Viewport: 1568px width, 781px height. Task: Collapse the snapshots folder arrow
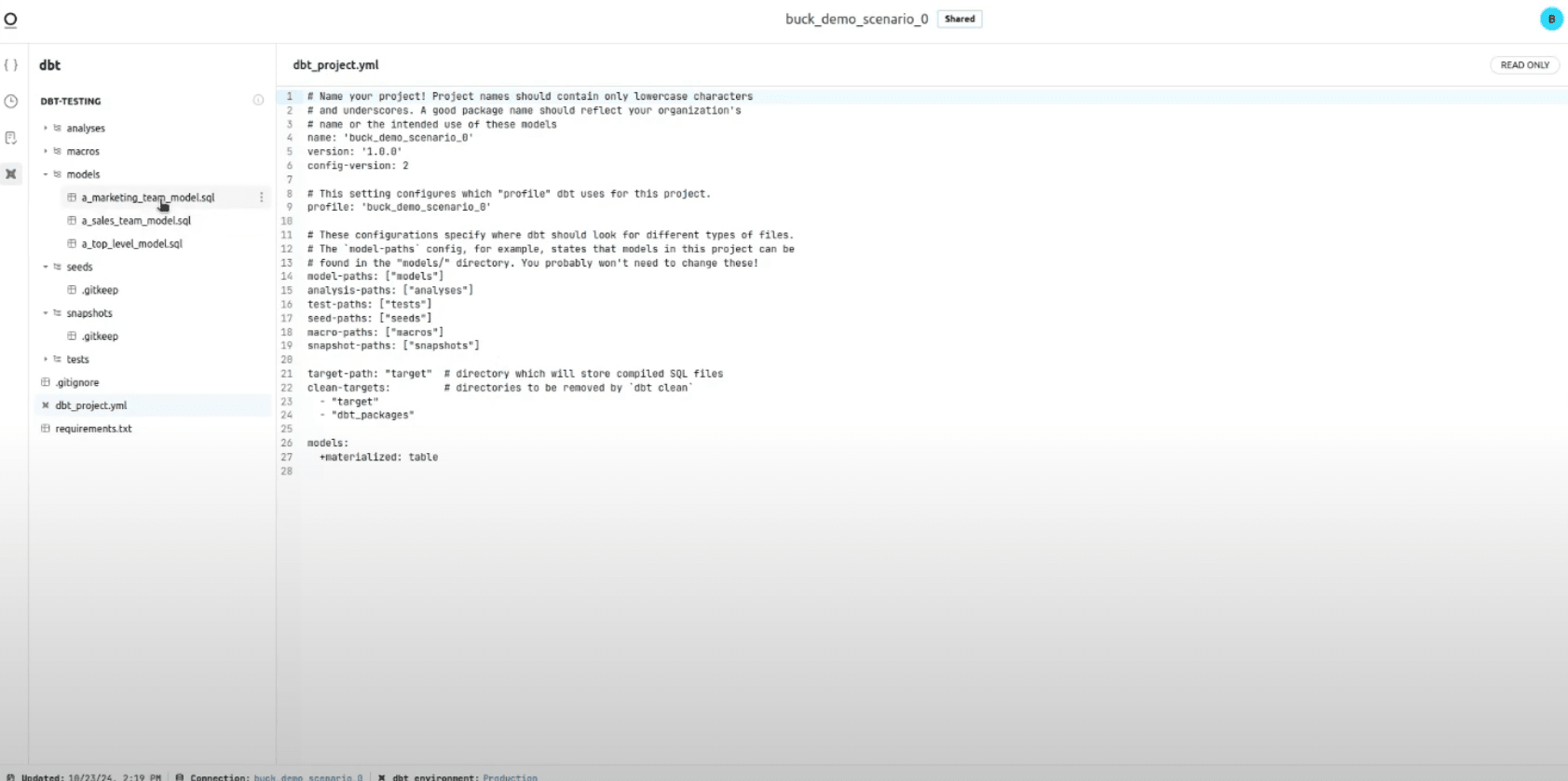(x=46, y=313)
